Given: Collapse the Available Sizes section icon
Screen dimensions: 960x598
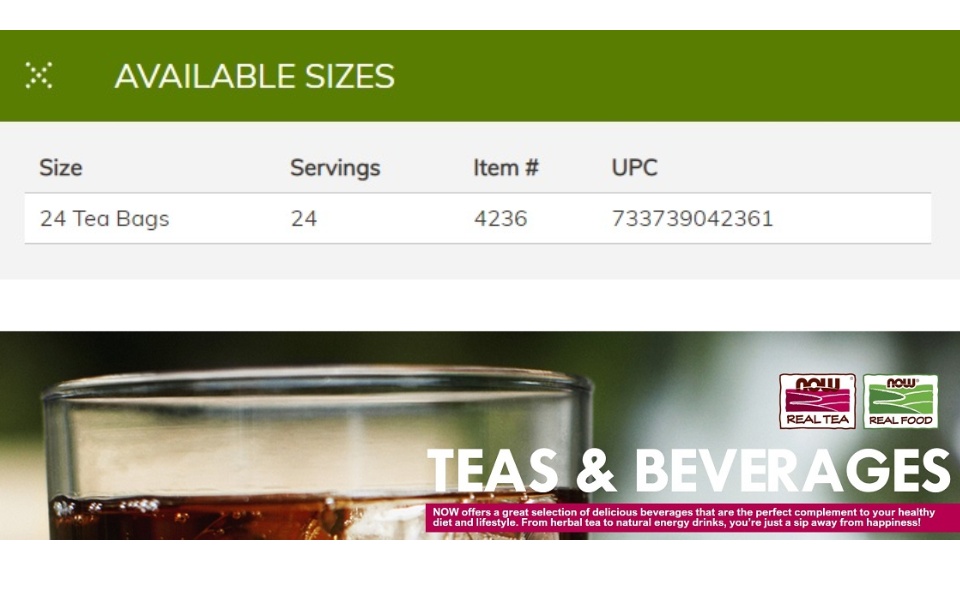Looking at the screenshot, I should click(39, 75).
